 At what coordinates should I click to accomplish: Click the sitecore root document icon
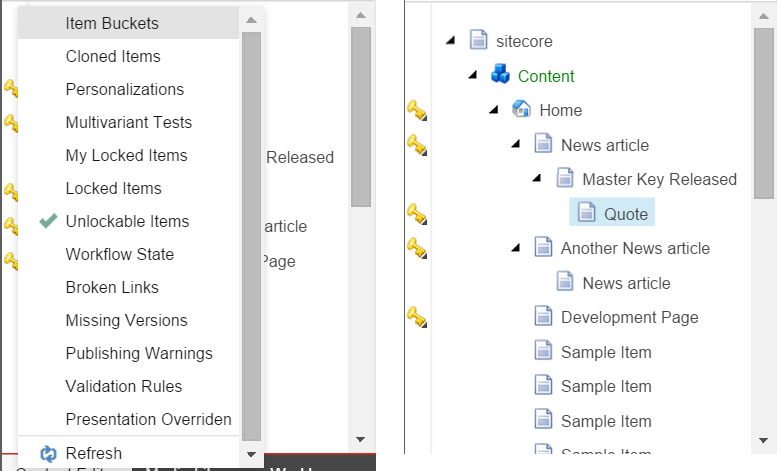(479, 41)
